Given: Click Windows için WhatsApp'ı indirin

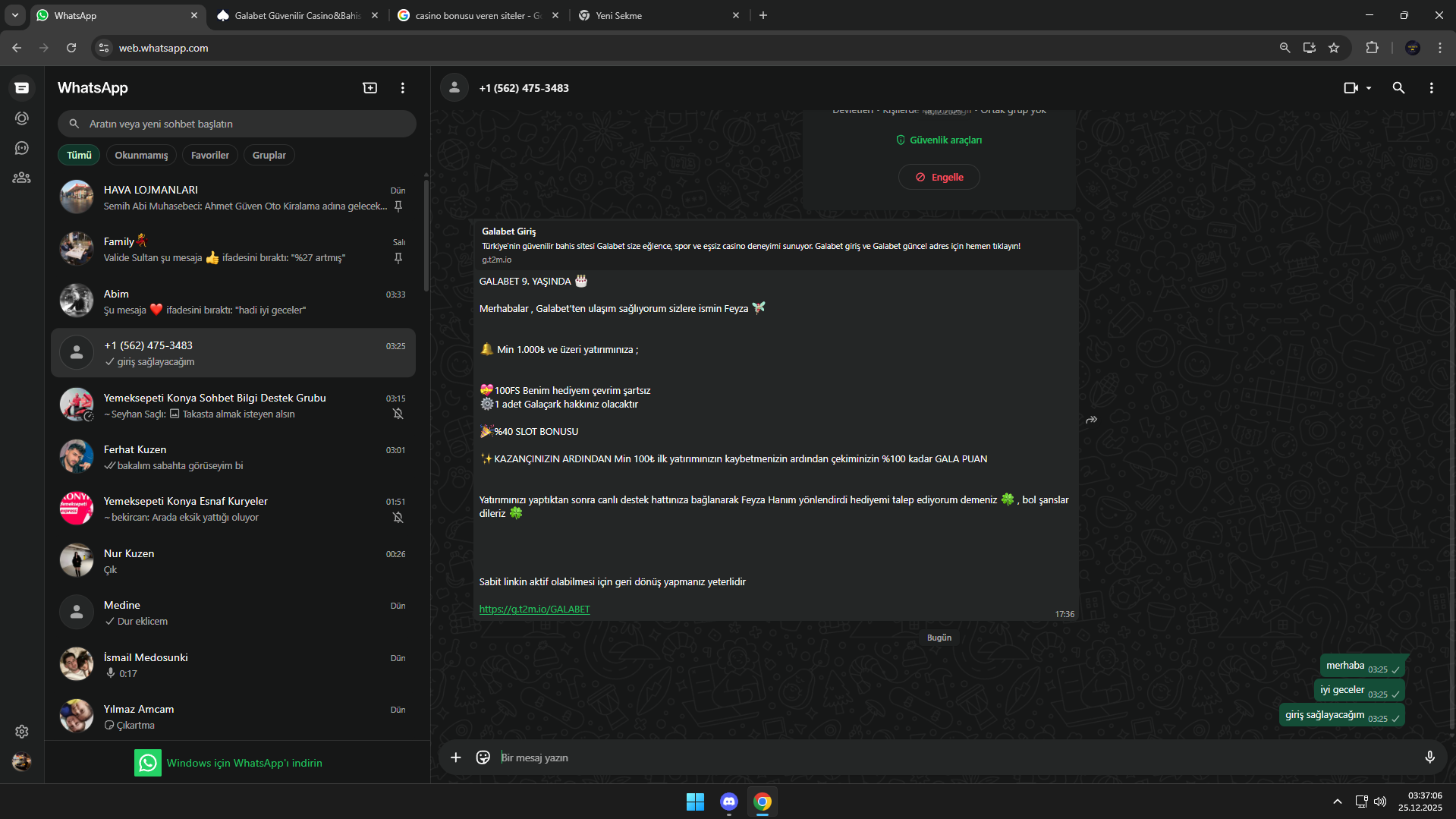Looking at the screenshot, I should pos(228,763).
